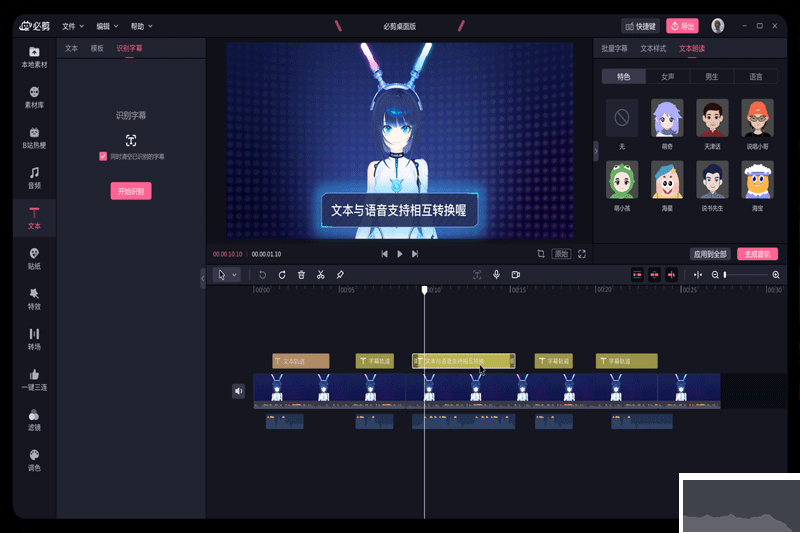Delete selected clip with trash icon

pyautogui.click(x=301, y=274)
